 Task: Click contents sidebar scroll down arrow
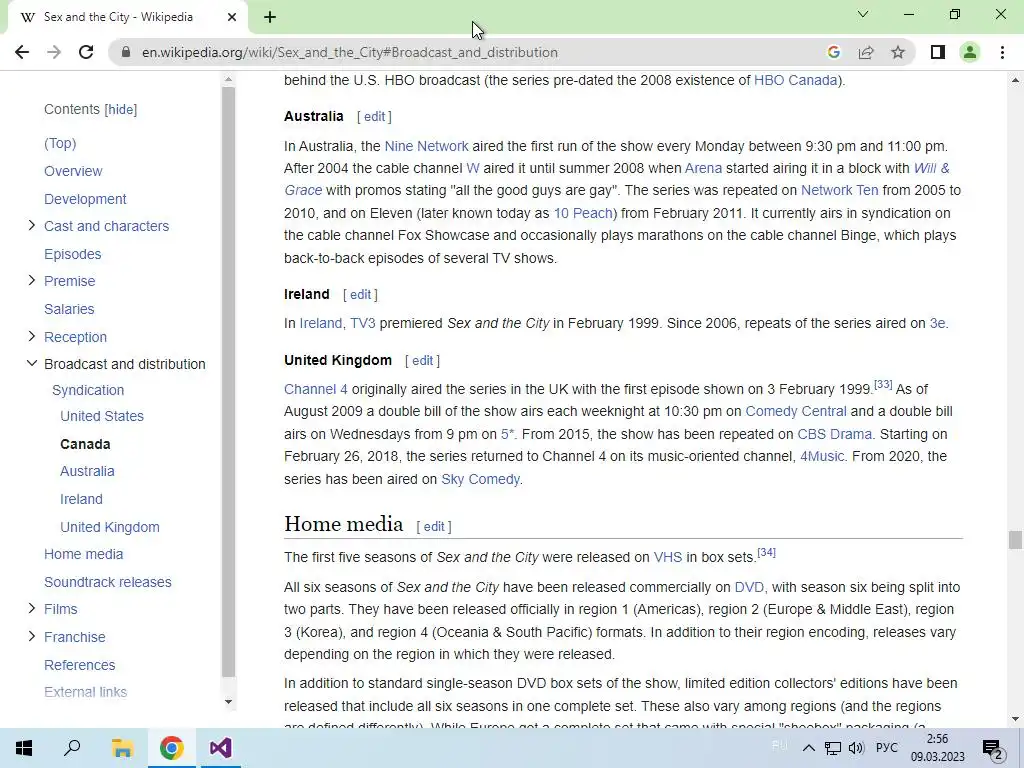pyautogui.click(x=228, y=702)
